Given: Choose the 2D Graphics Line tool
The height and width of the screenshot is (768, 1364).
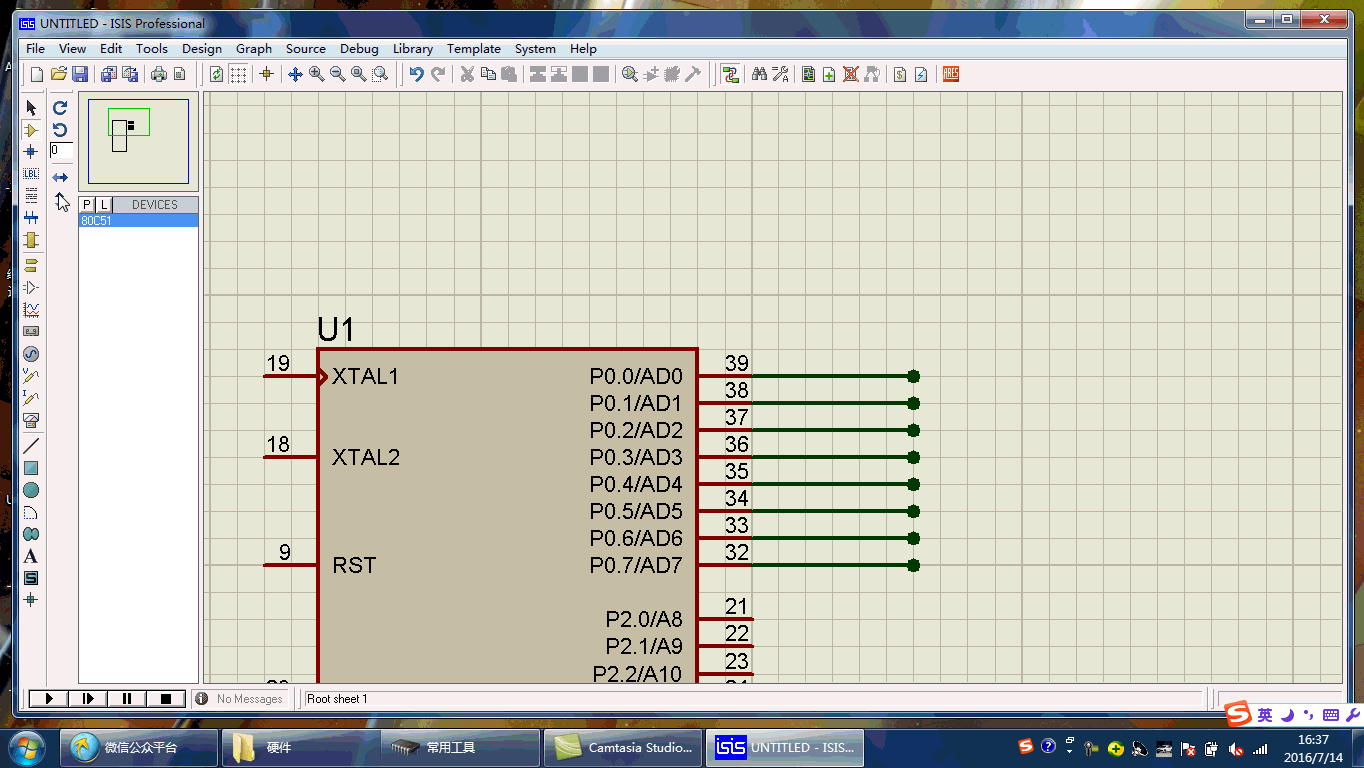Looking at the screenshot, I should tap(31, 446).
